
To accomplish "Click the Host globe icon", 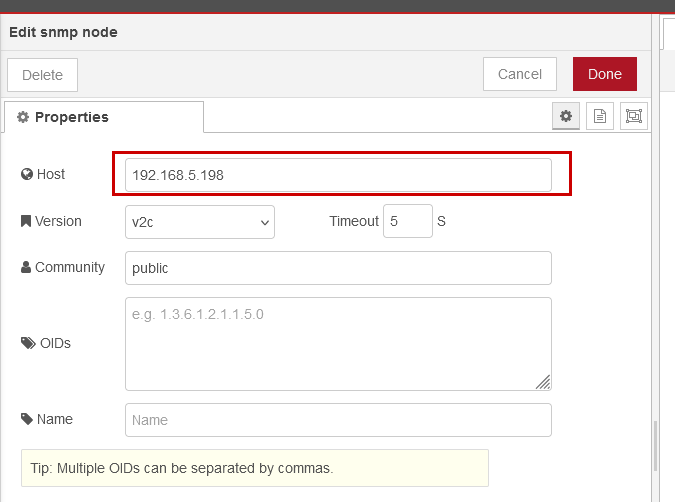I will [x=27, y=174].
